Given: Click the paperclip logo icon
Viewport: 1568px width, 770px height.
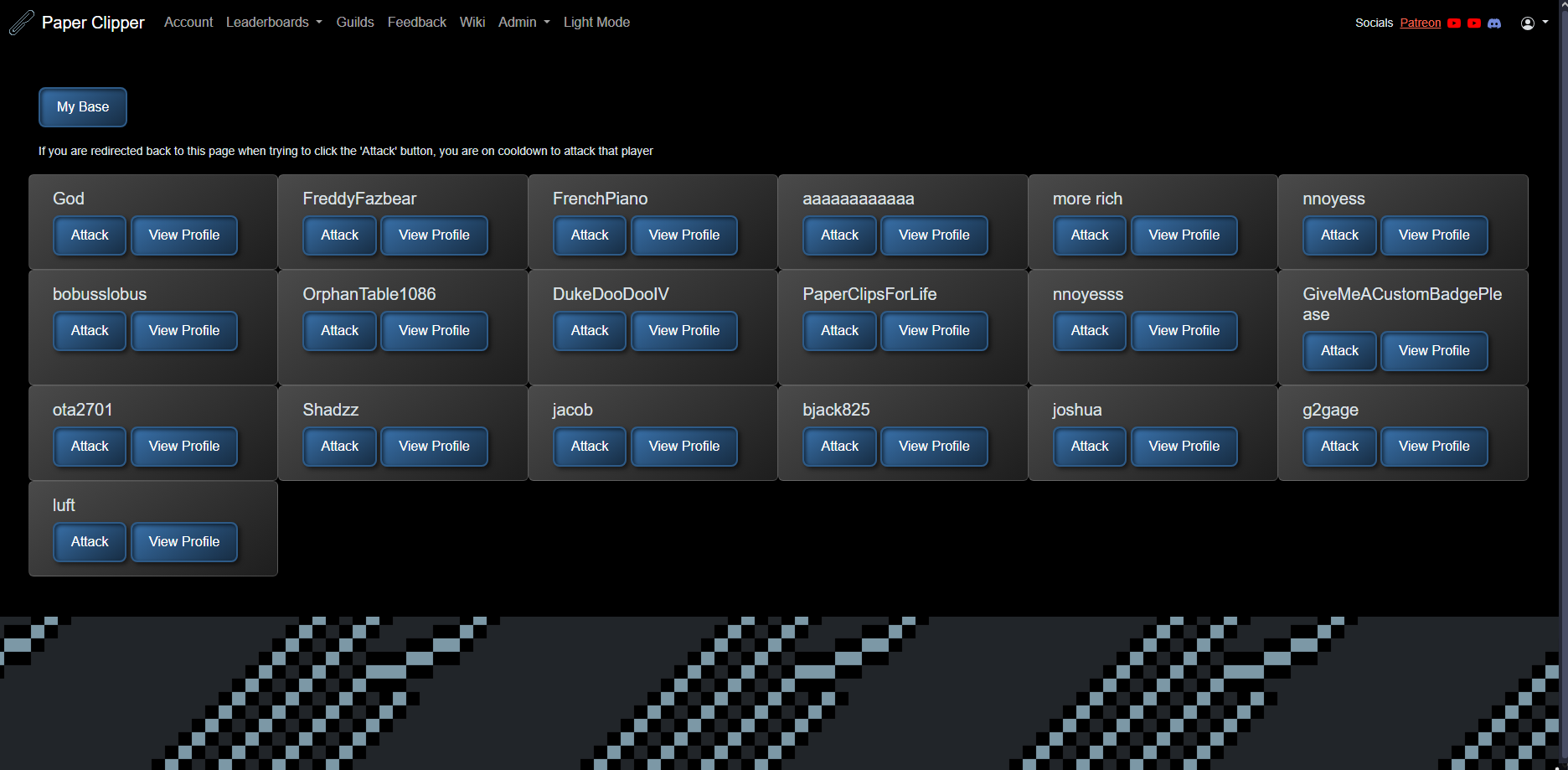Looking at the screenshot, I should coord(22,23).
